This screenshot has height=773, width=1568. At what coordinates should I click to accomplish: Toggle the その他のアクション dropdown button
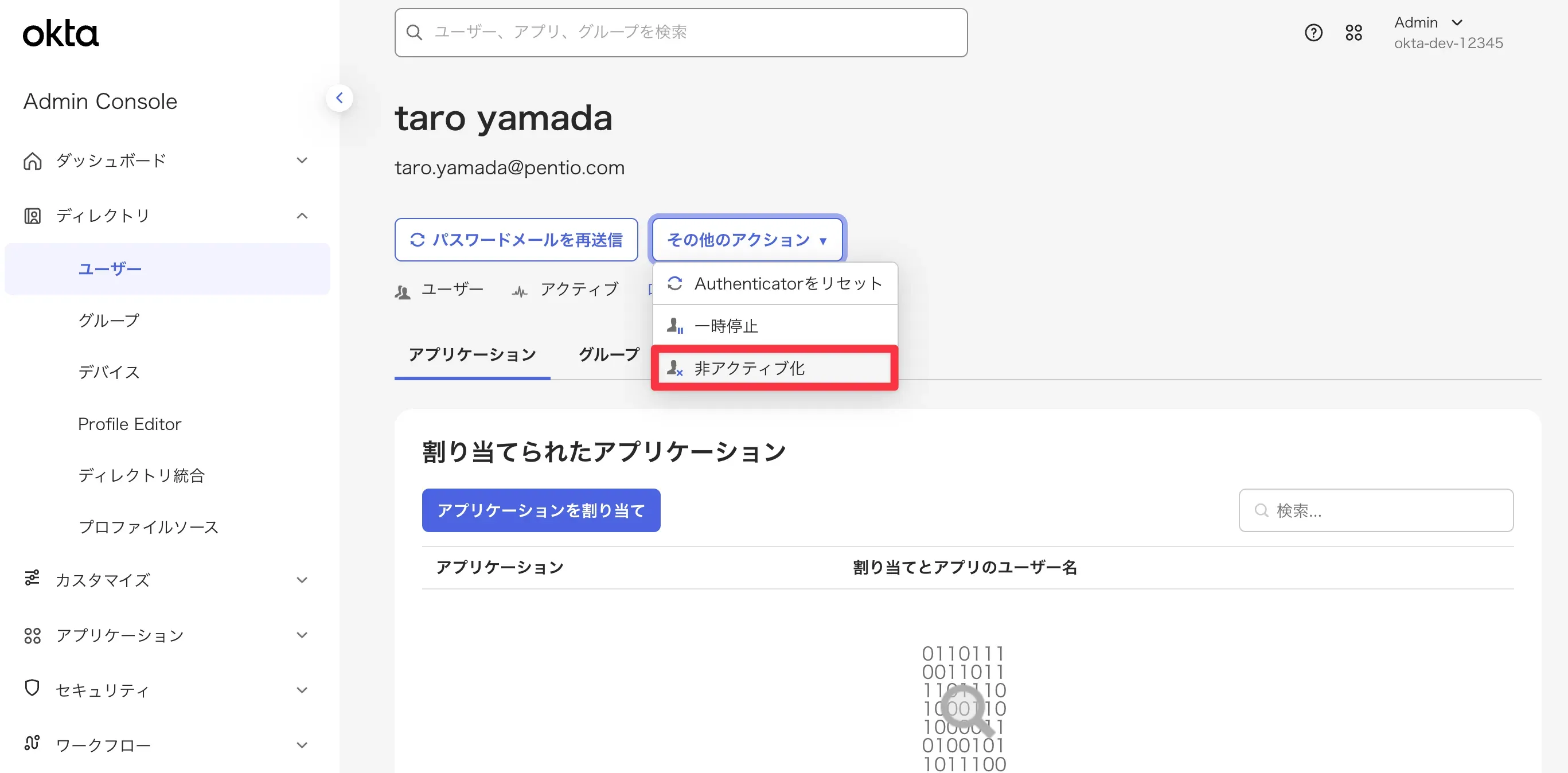[747, 240]
